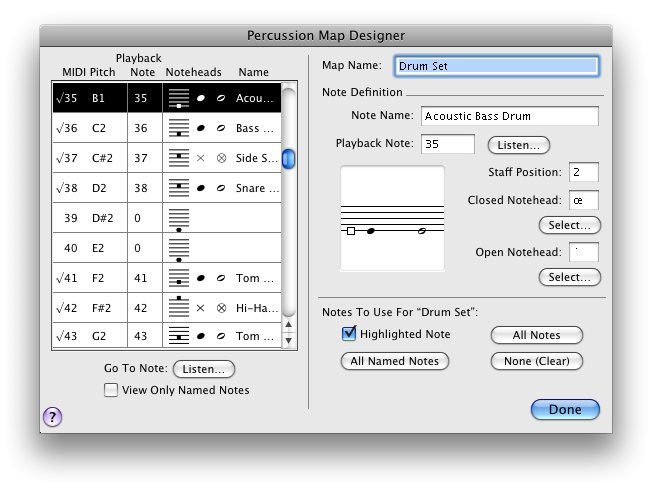Click the circled-X open notehead in row 37
652x488 pixels.
[x=221, y=158]
